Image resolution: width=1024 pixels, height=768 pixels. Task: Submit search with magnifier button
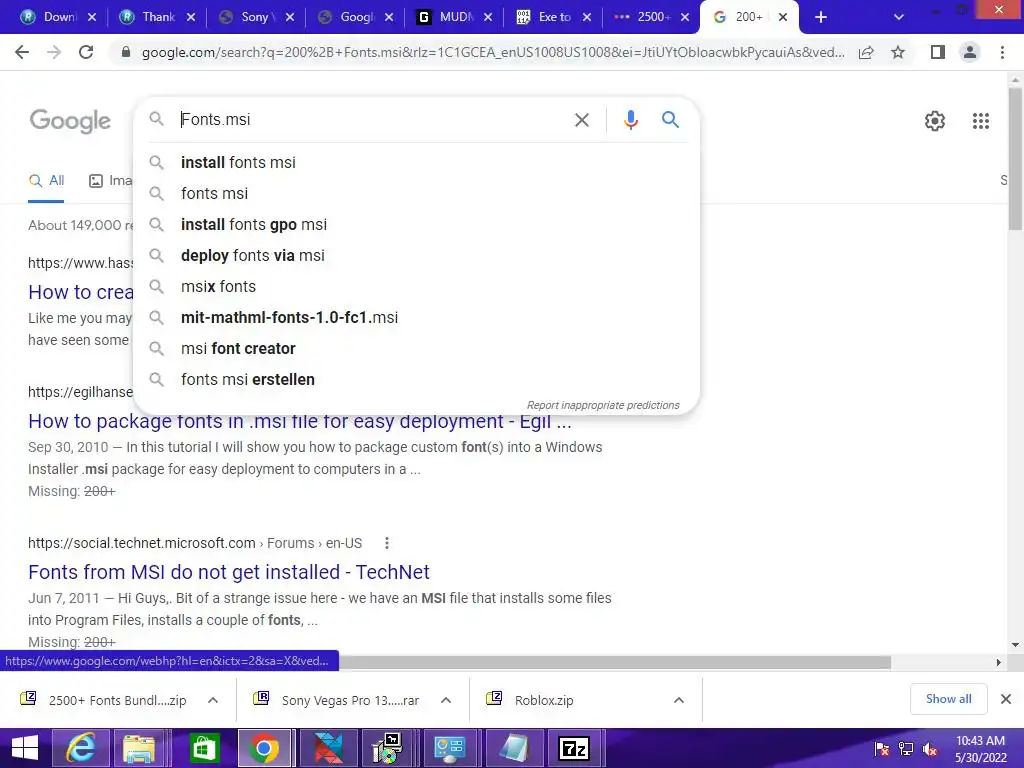[670, 120]
